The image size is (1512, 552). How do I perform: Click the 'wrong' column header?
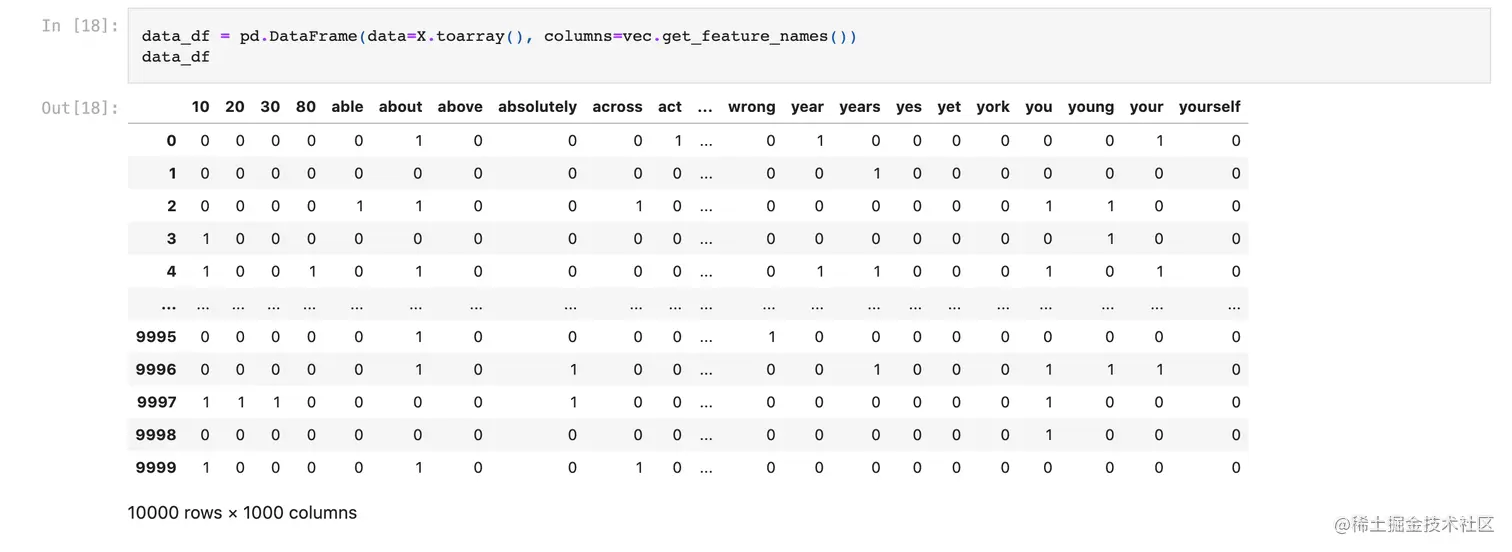(751, 107)
